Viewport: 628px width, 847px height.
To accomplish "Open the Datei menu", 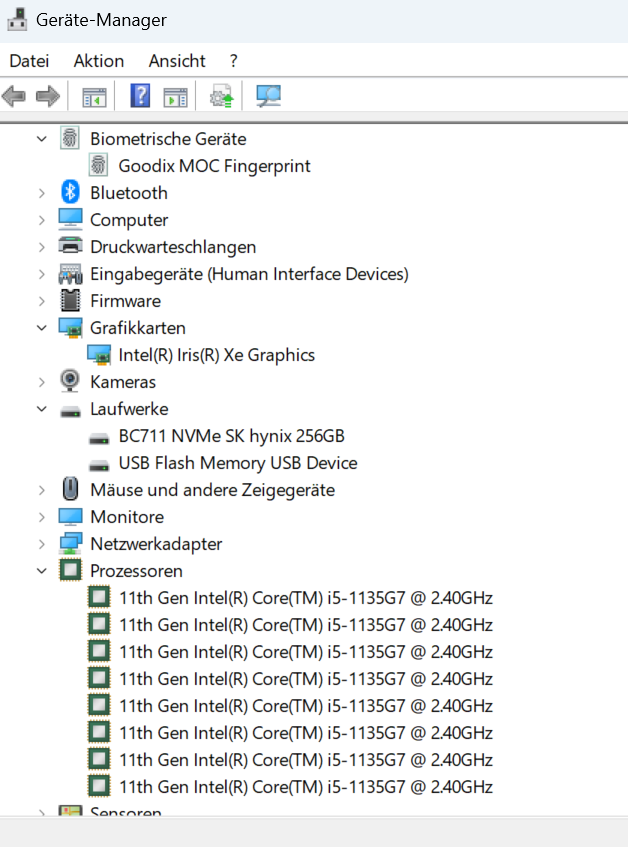I will (29, 60).
